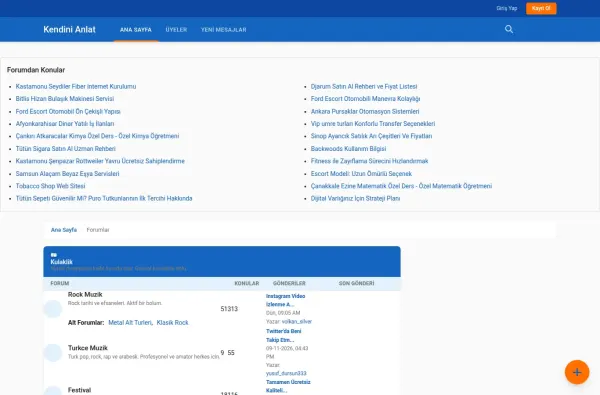Screen dimensions: 600x395
Task: Click the Kulaklik category header icon
Action: point(54,255)
